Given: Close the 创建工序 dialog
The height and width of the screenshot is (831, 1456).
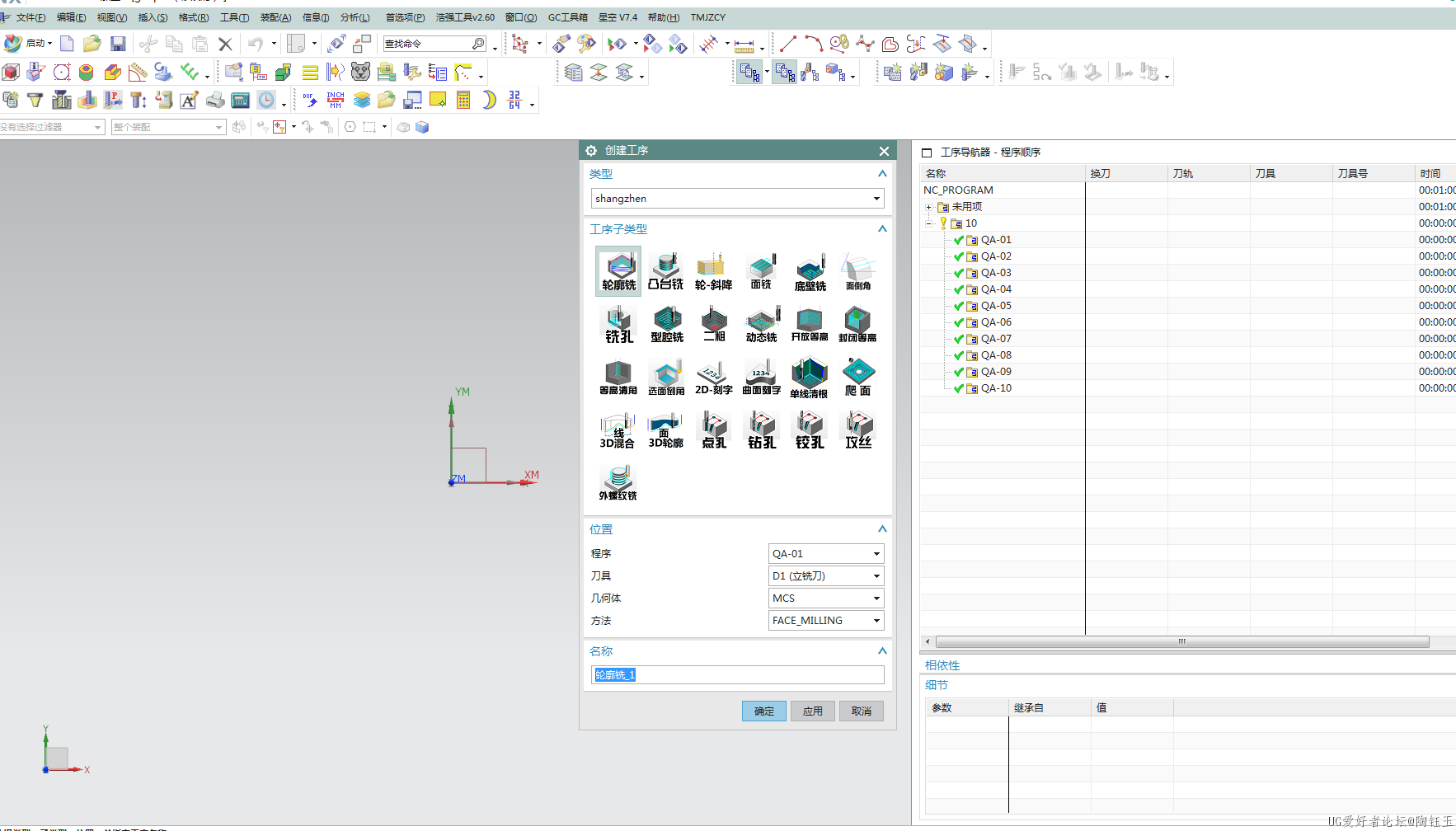Looking at the screenshot, I should pyautogui.click(x=884, y=151).
